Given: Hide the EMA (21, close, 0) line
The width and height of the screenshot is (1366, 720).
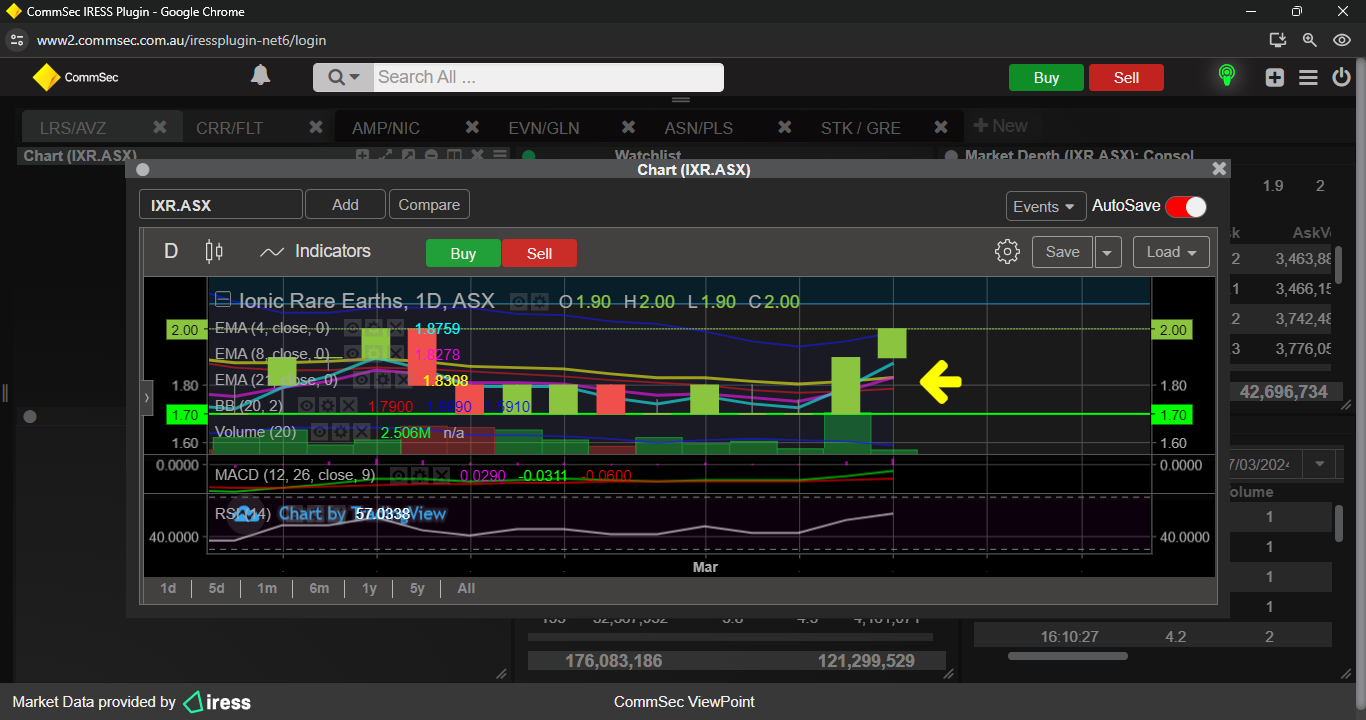Looking at the screenshot, I should (x=360, y=380).
